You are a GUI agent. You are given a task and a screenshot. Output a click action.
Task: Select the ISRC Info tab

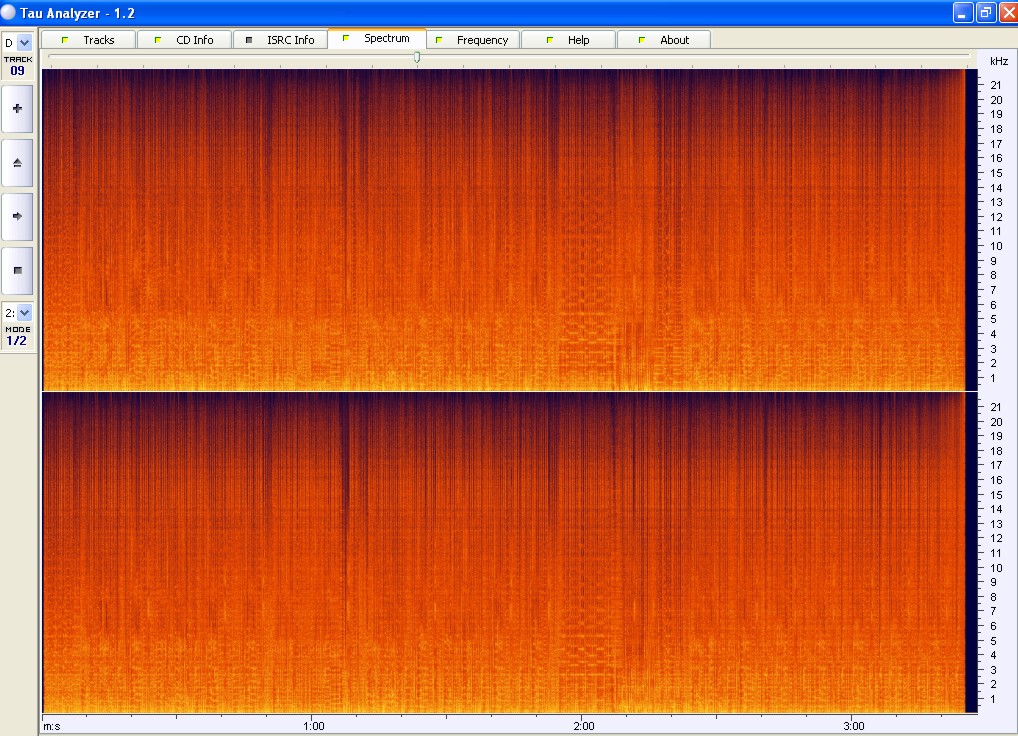[279, 40]
